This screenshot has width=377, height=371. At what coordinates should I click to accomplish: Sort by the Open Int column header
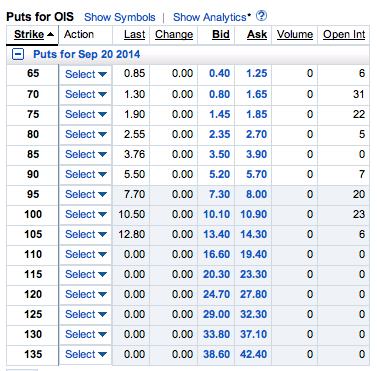[344, 34]
